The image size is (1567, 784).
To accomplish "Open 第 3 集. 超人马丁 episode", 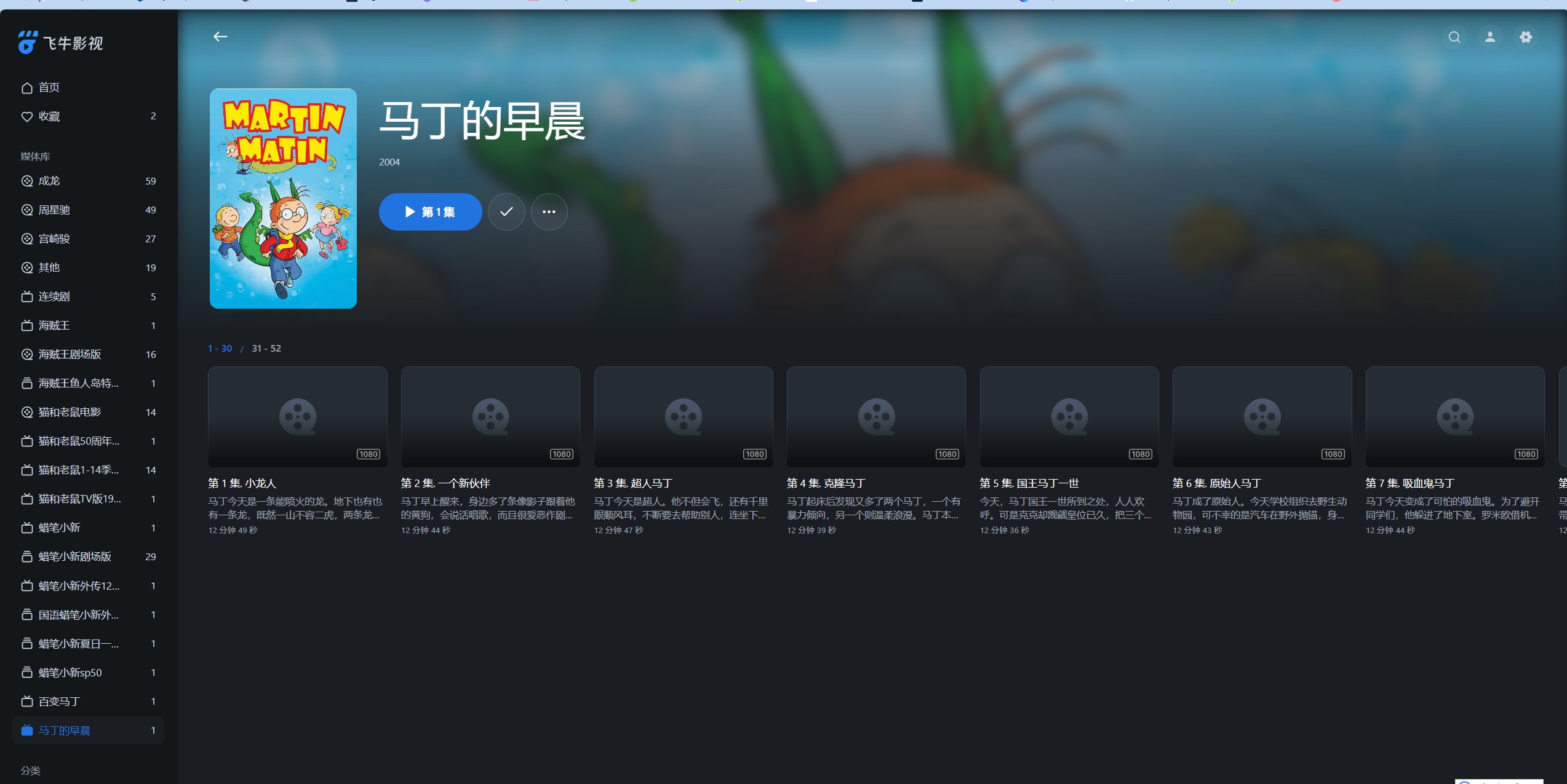I will point(683,416).
